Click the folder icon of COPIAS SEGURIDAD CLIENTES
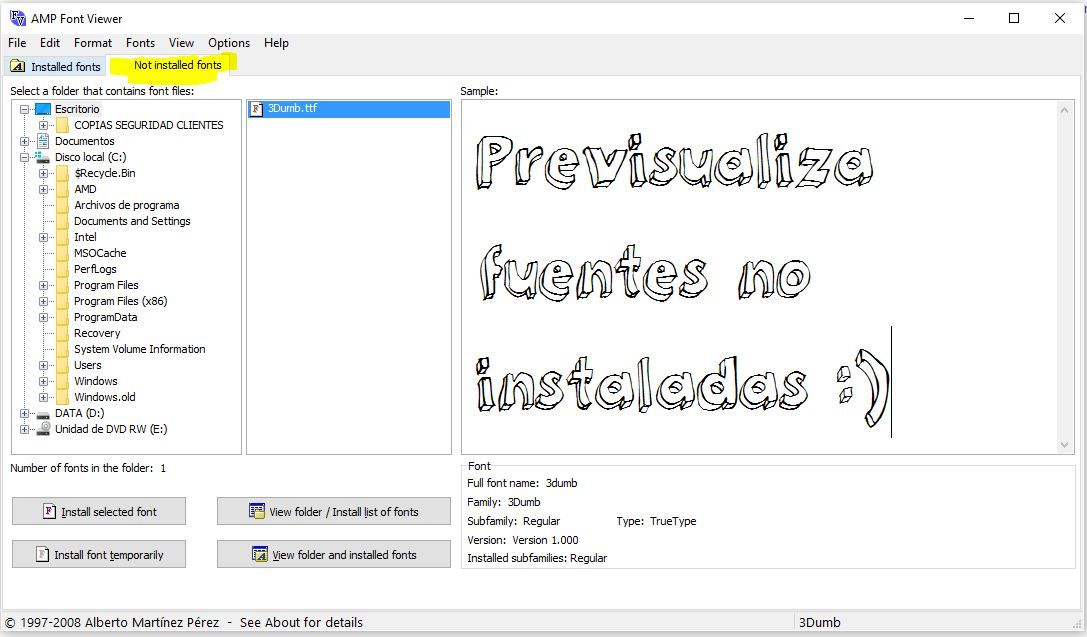Viewport: 1087px width, 637px height. pyautogui.click(x=62, y=125)
